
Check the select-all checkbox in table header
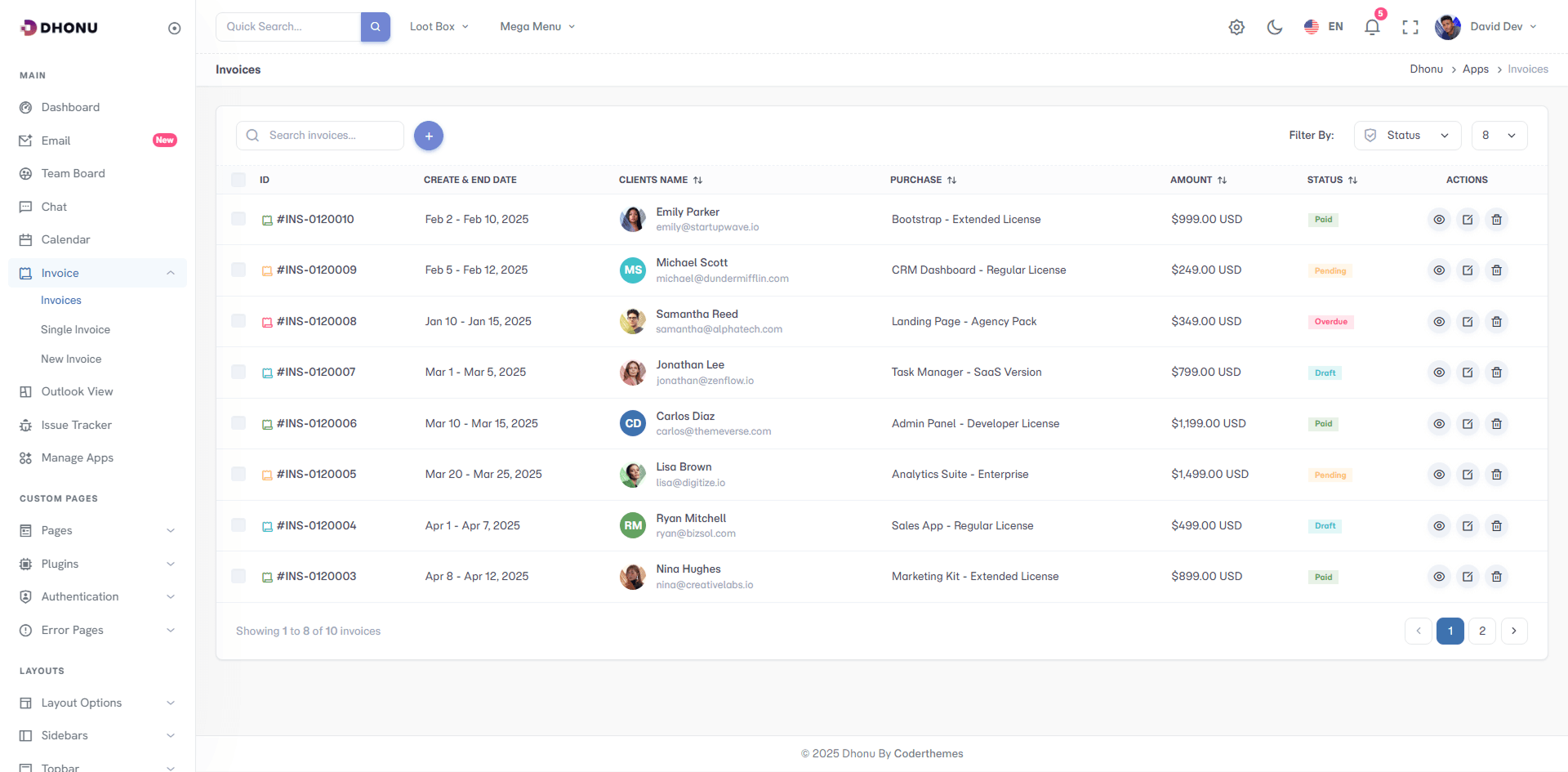coord(238,180)
